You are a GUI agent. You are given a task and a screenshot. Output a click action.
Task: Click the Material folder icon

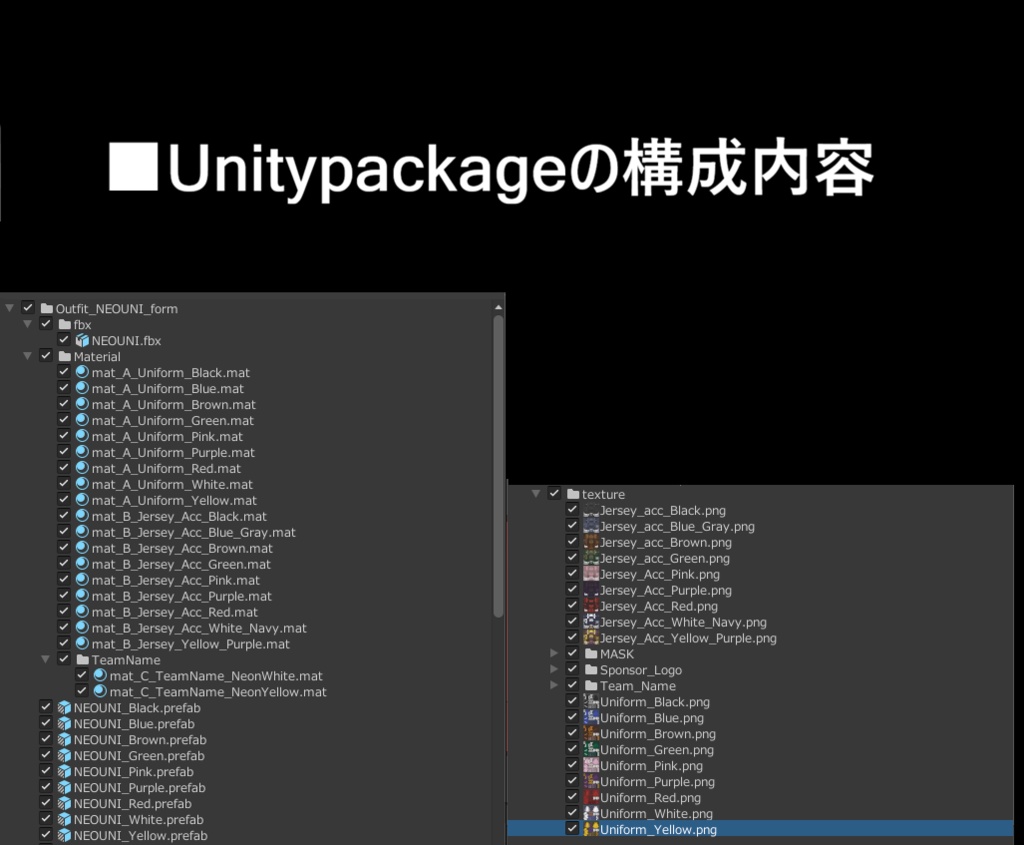pyautogui.click(x=65, y=357)
